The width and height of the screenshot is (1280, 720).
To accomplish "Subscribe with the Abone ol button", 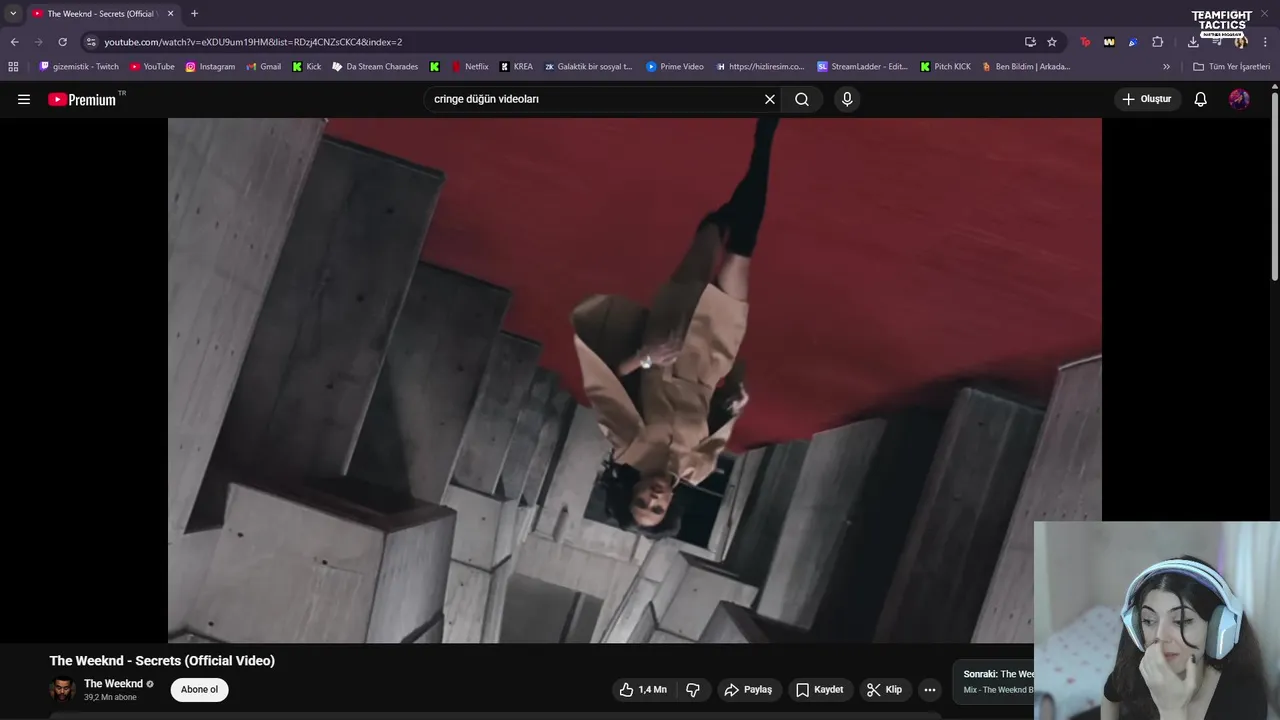I will click(x=199, y=690).
